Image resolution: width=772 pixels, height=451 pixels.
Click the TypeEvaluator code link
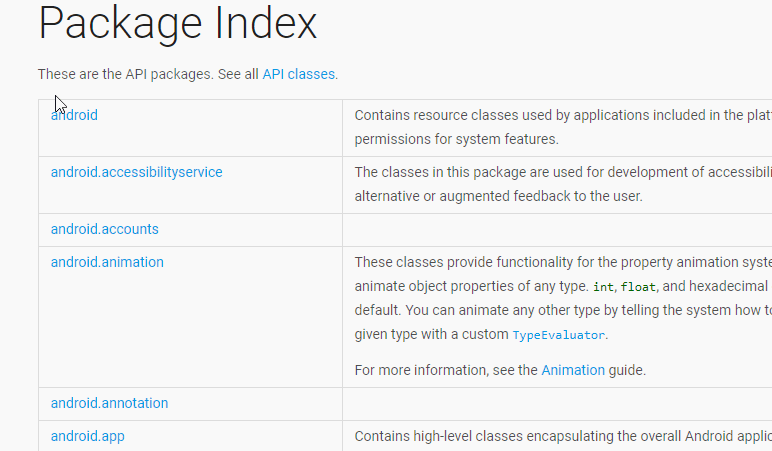click(x=558, y=335)
